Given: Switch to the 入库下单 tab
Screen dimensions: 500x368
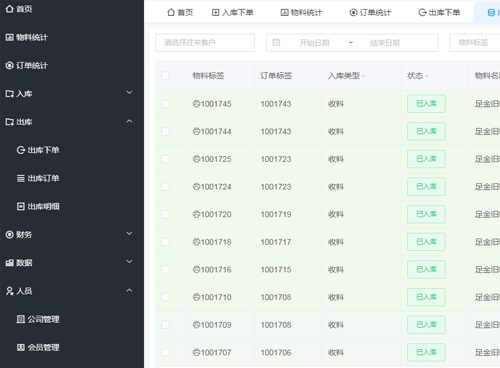Looking at the screenshot, I should coord(233,13).
